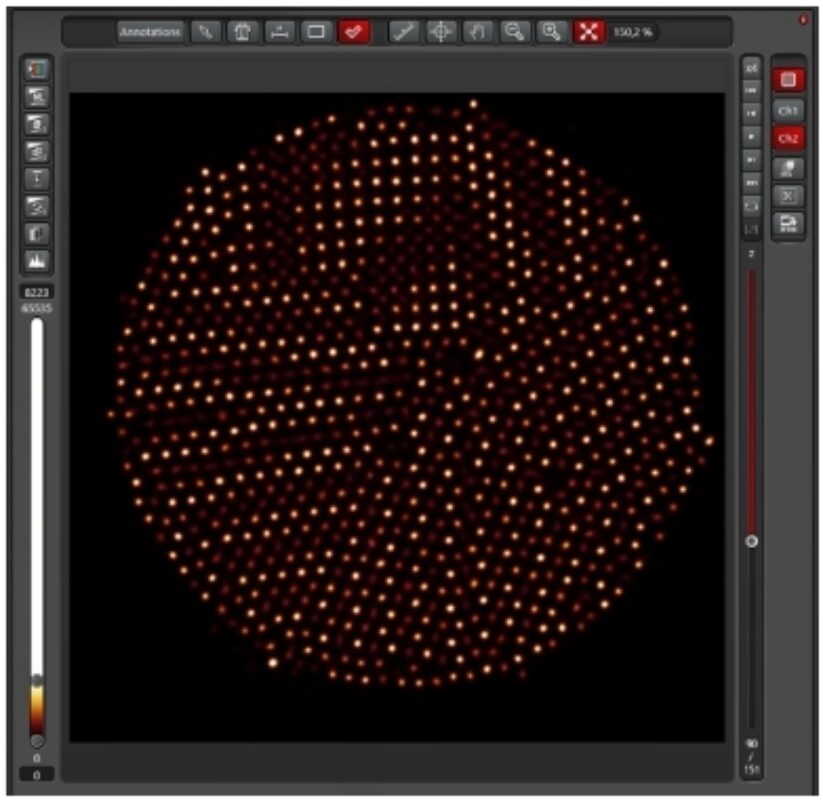The width and height of the screenshot is (823, 800).
Task: Click the z-slice slider handle
Action: pos(751,541)
